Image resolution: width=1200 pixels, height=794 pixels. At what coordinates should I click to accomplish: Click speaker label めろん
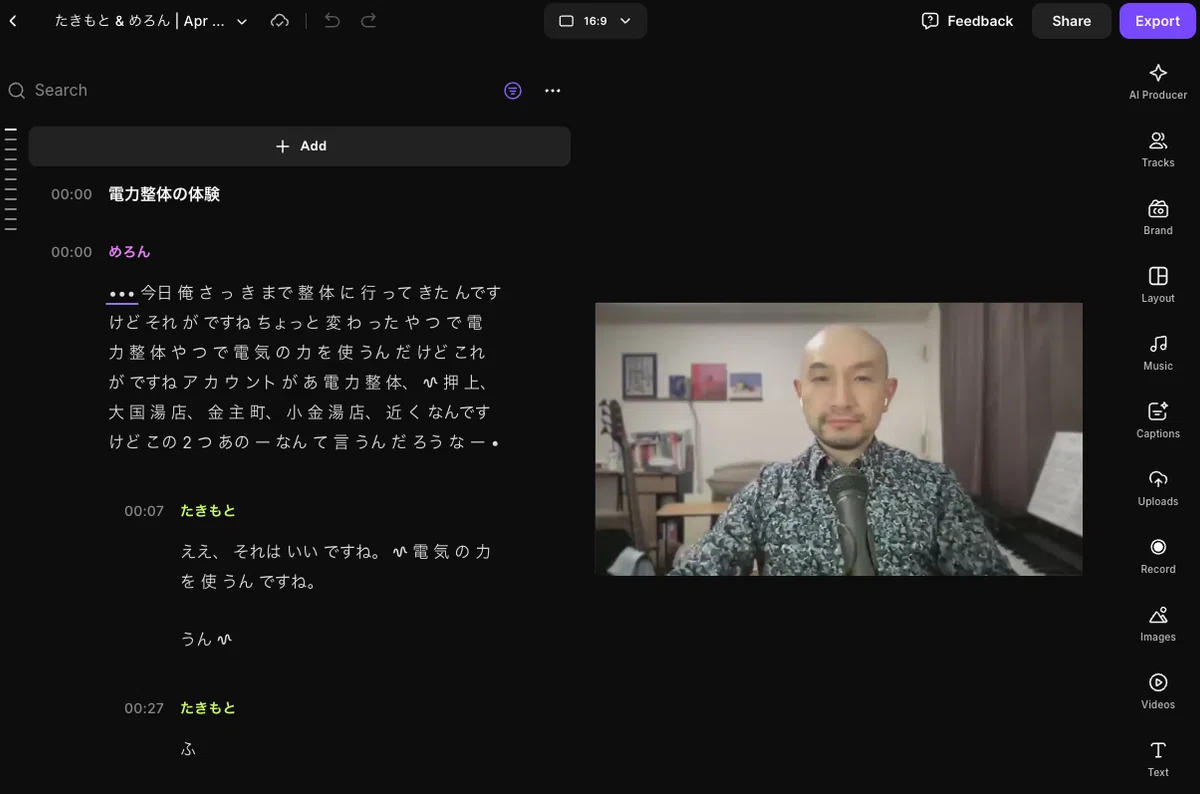tap(129, 252)
